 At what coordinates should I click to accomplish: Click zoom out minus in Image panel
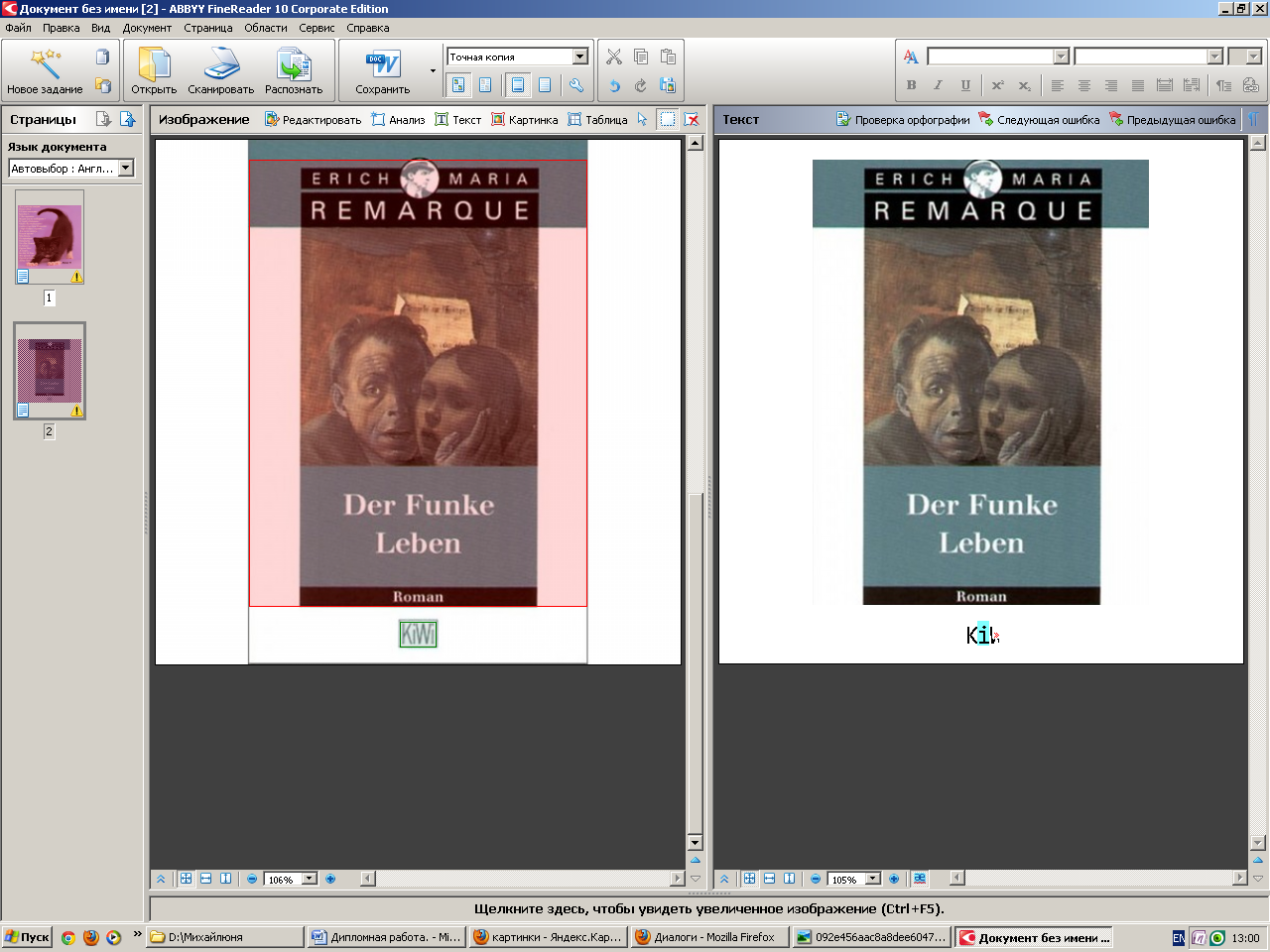[x=252, y=879]
